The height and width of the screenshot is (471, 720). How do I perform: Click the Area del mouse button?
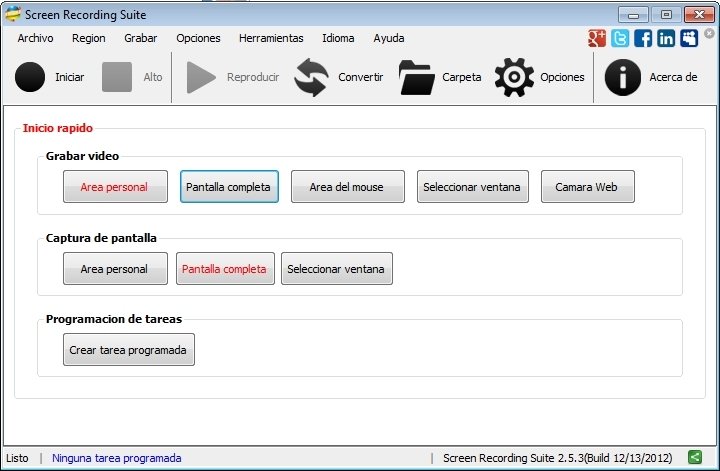coord(348,186)
